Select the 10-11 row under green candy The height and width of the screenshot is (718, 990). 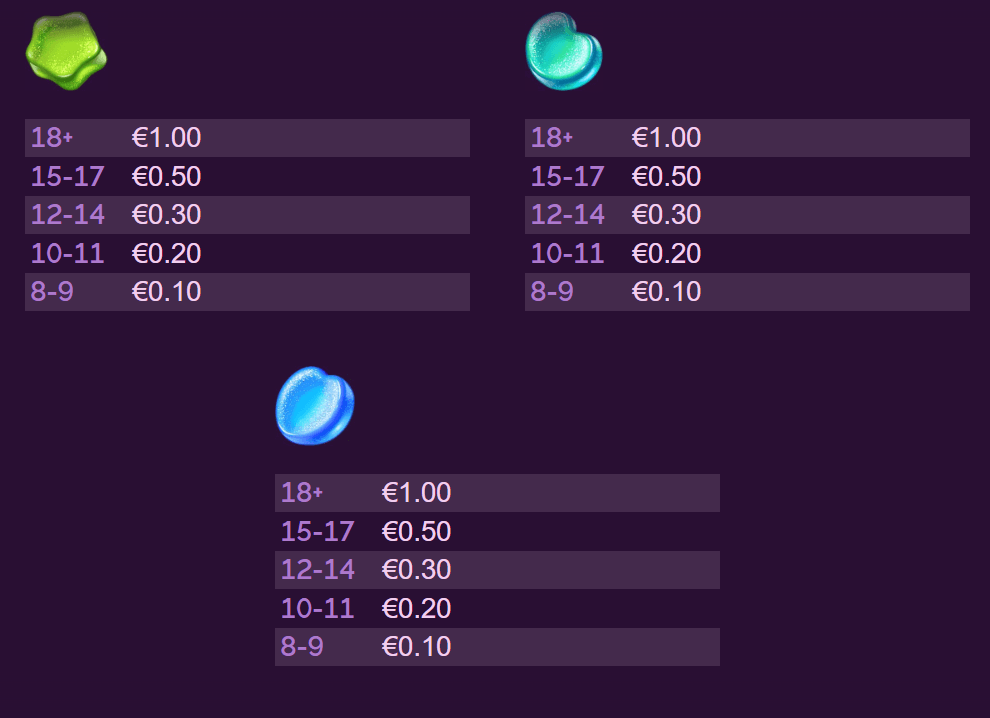click(248, 253)
